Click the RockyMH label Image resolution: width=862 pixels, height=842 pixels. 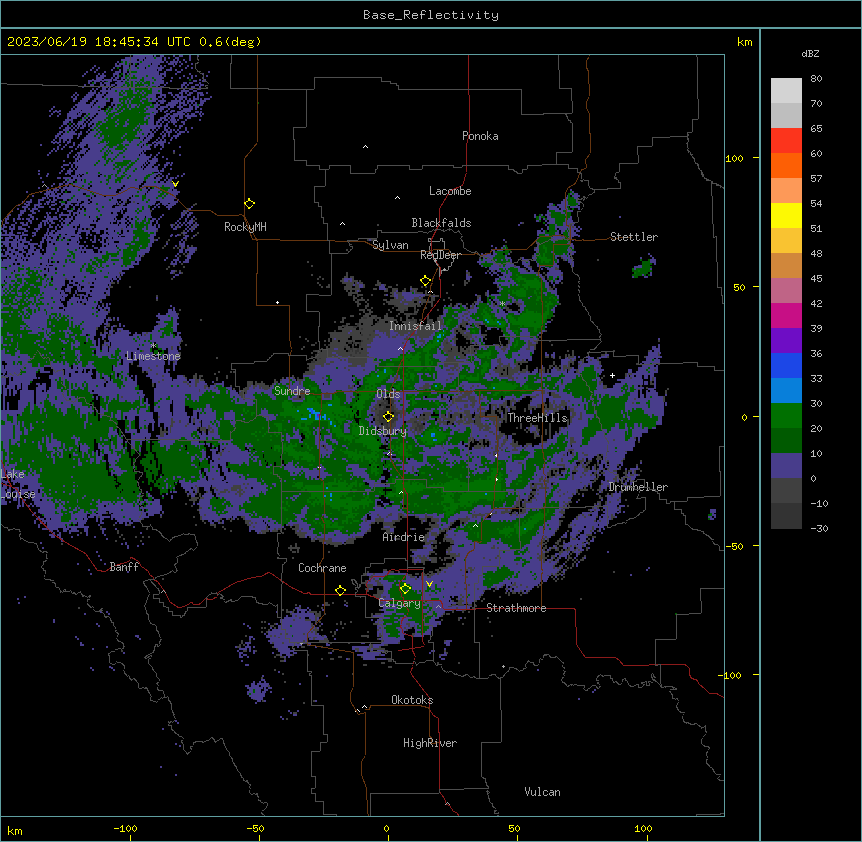click(x=245, y=227)
